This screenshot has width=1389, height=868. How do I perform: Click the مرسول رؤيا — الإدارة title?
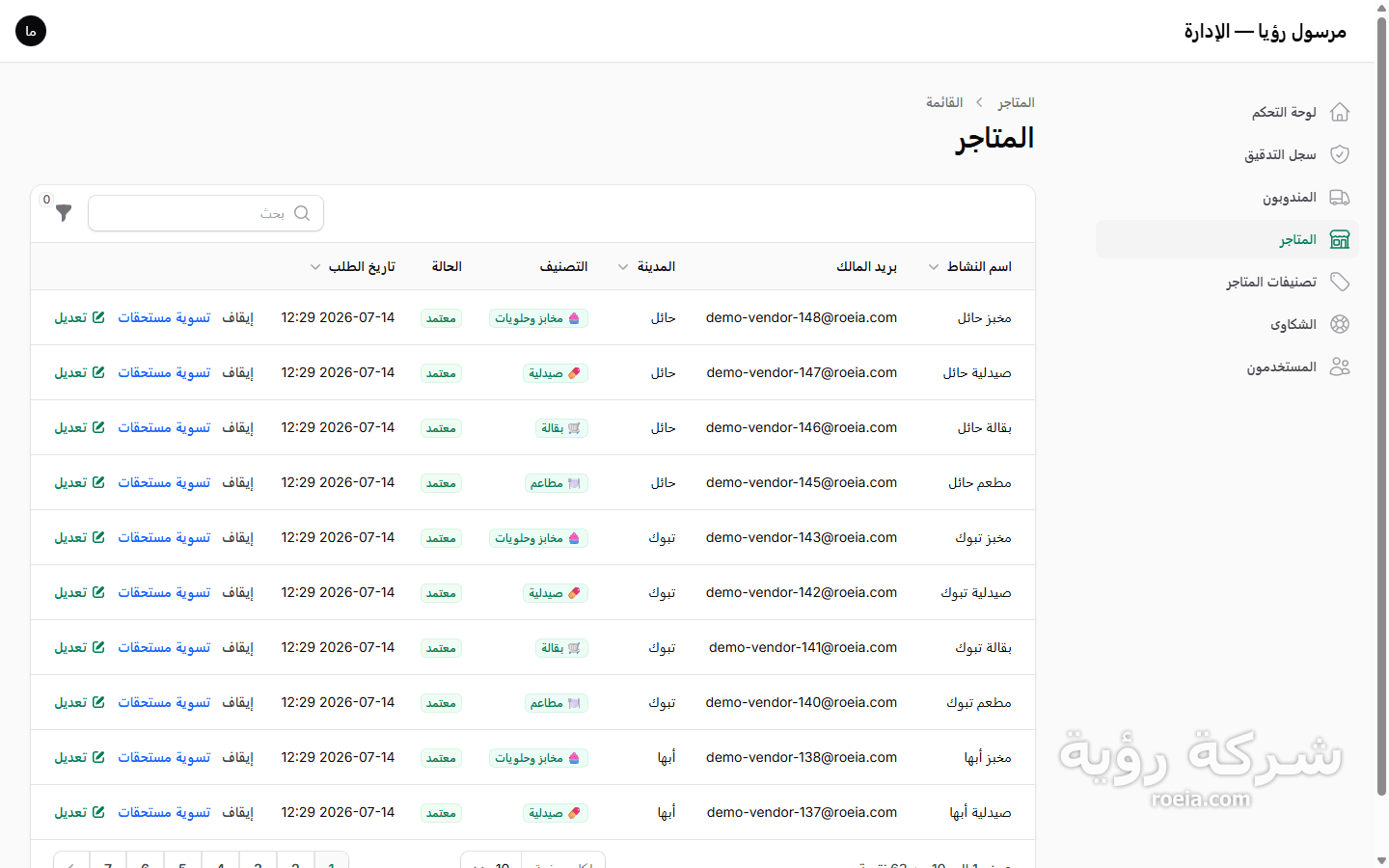pos(1266,31)
